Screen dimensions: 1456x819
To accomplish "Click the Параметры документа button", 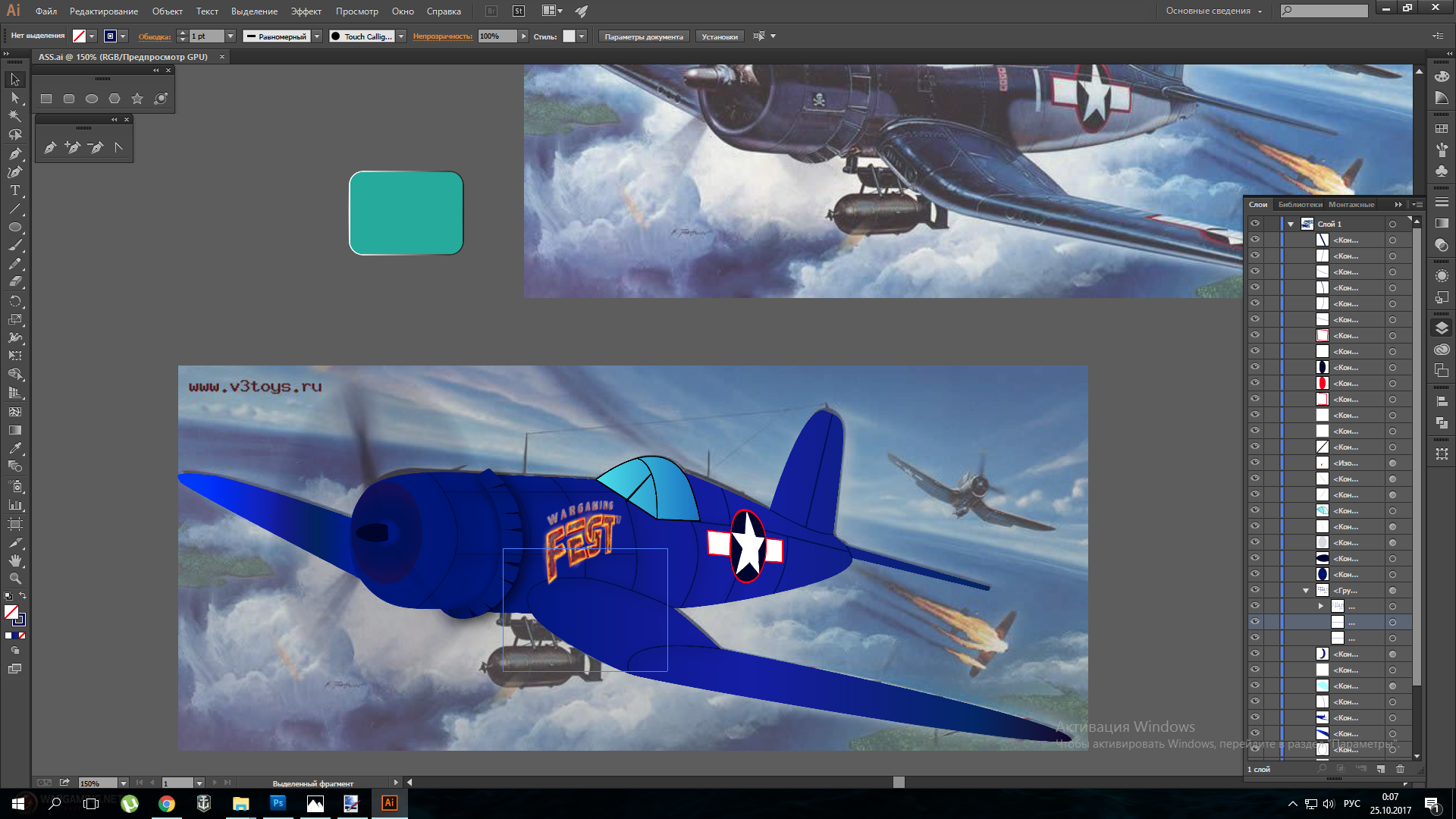I will [x=644, y=36].
